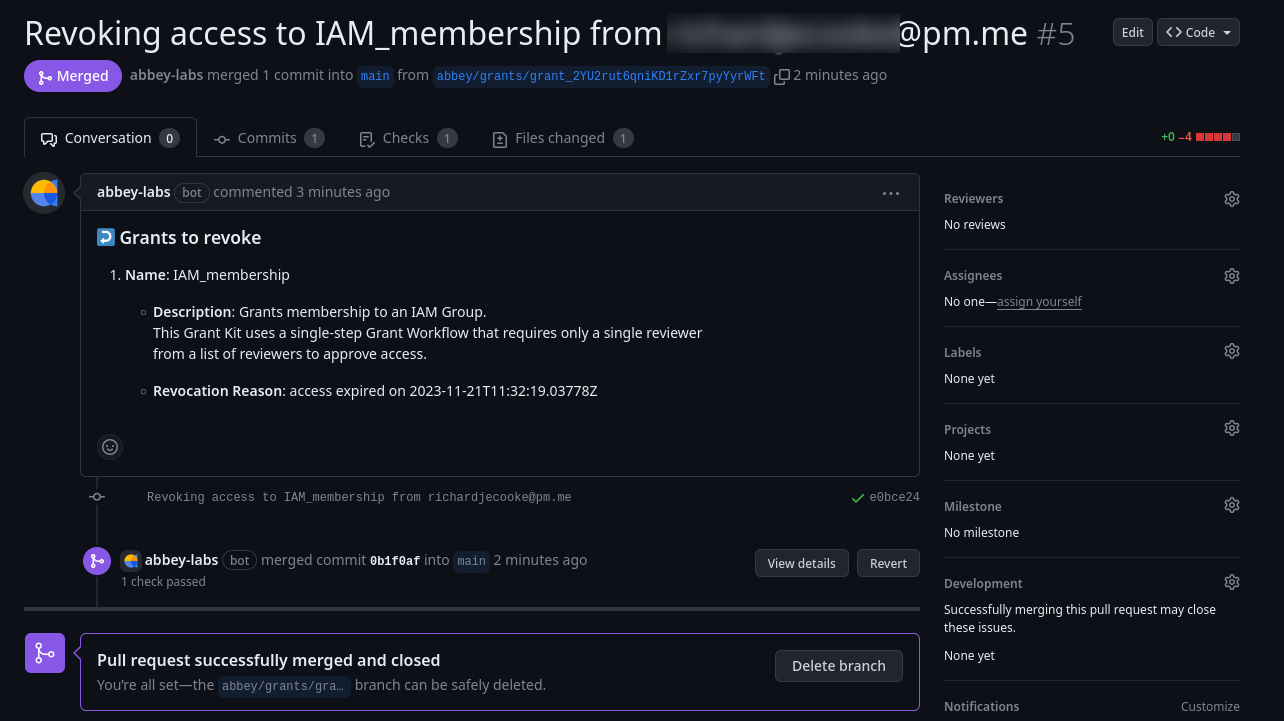Click the purple merged icon beside the success box

click(45, 653)
